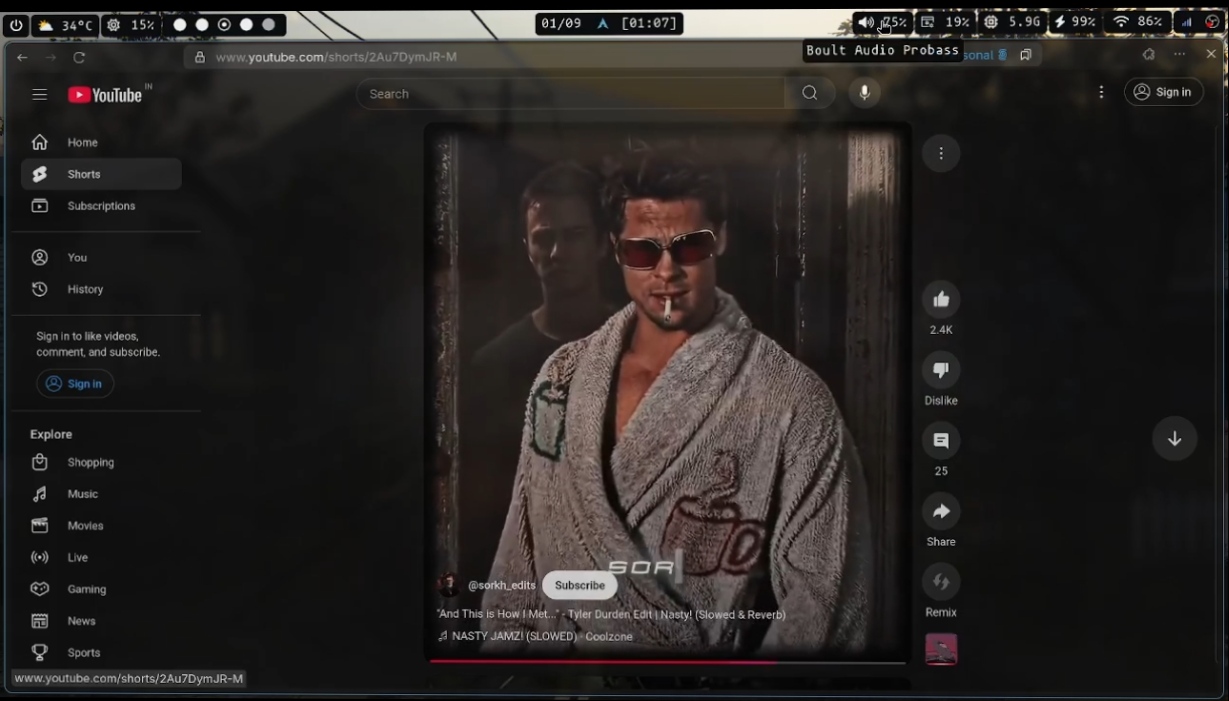Click the YouTube logo
The image size is (1229, 701).
pyautogui.click(x=106, y=95)
